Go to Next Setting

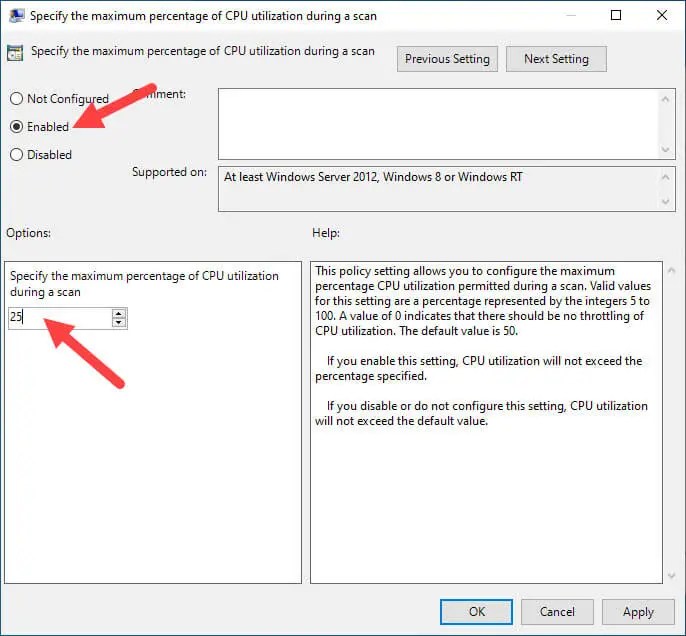pos(556,59)
